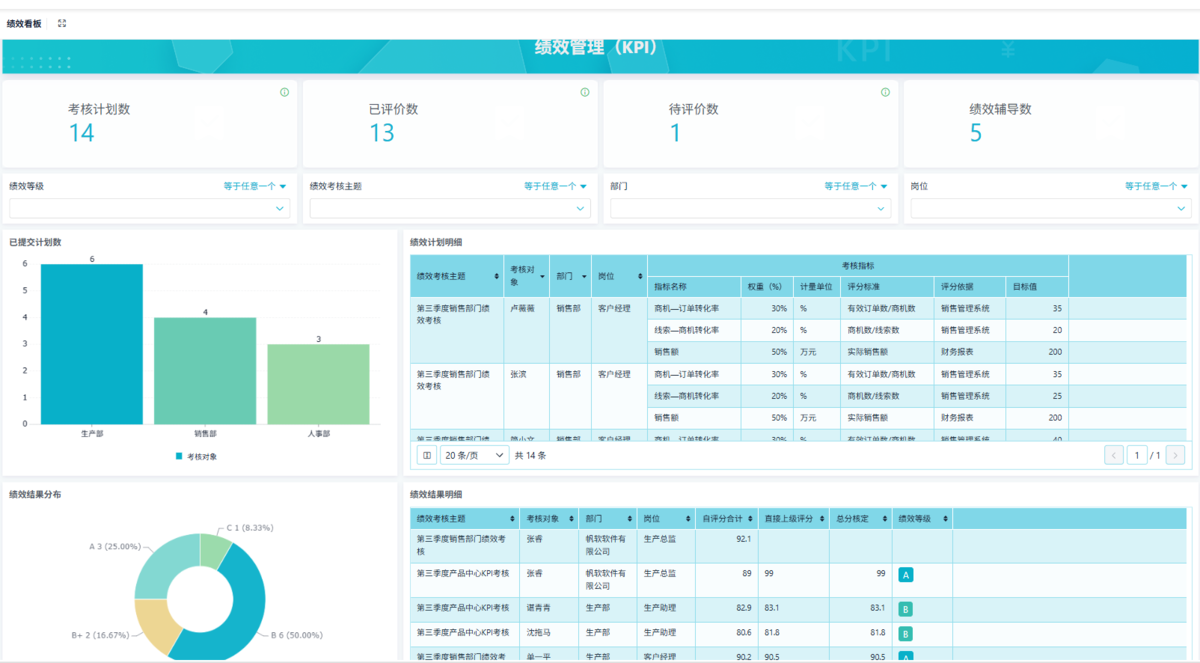Sort 绩效结果明细 by 总分核定 column
Screen dimensions: 1200x663
click(885, 519)
